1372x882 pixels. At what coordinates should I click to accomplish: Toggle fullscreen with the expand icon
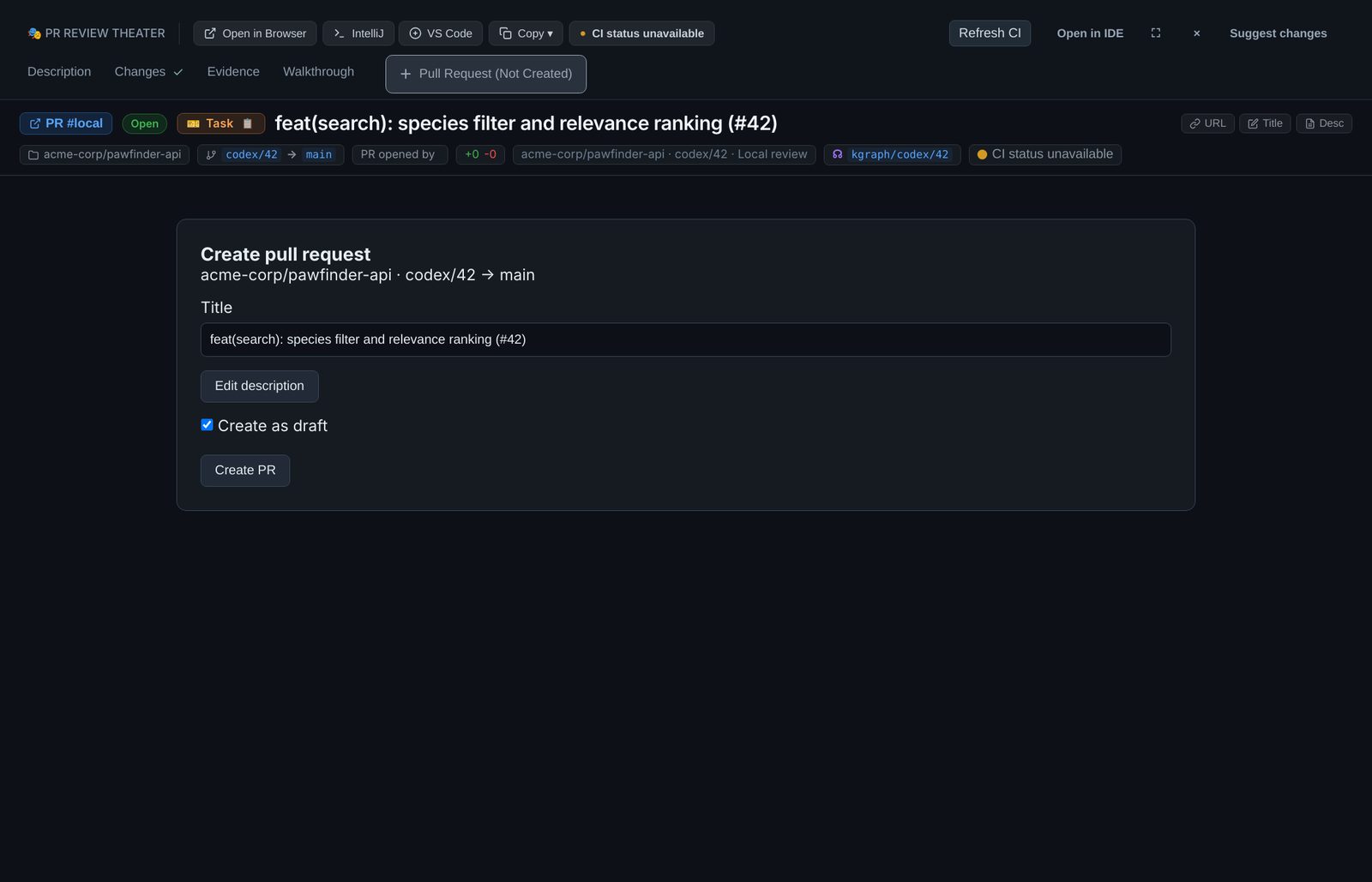click(x=1156, y=33)
